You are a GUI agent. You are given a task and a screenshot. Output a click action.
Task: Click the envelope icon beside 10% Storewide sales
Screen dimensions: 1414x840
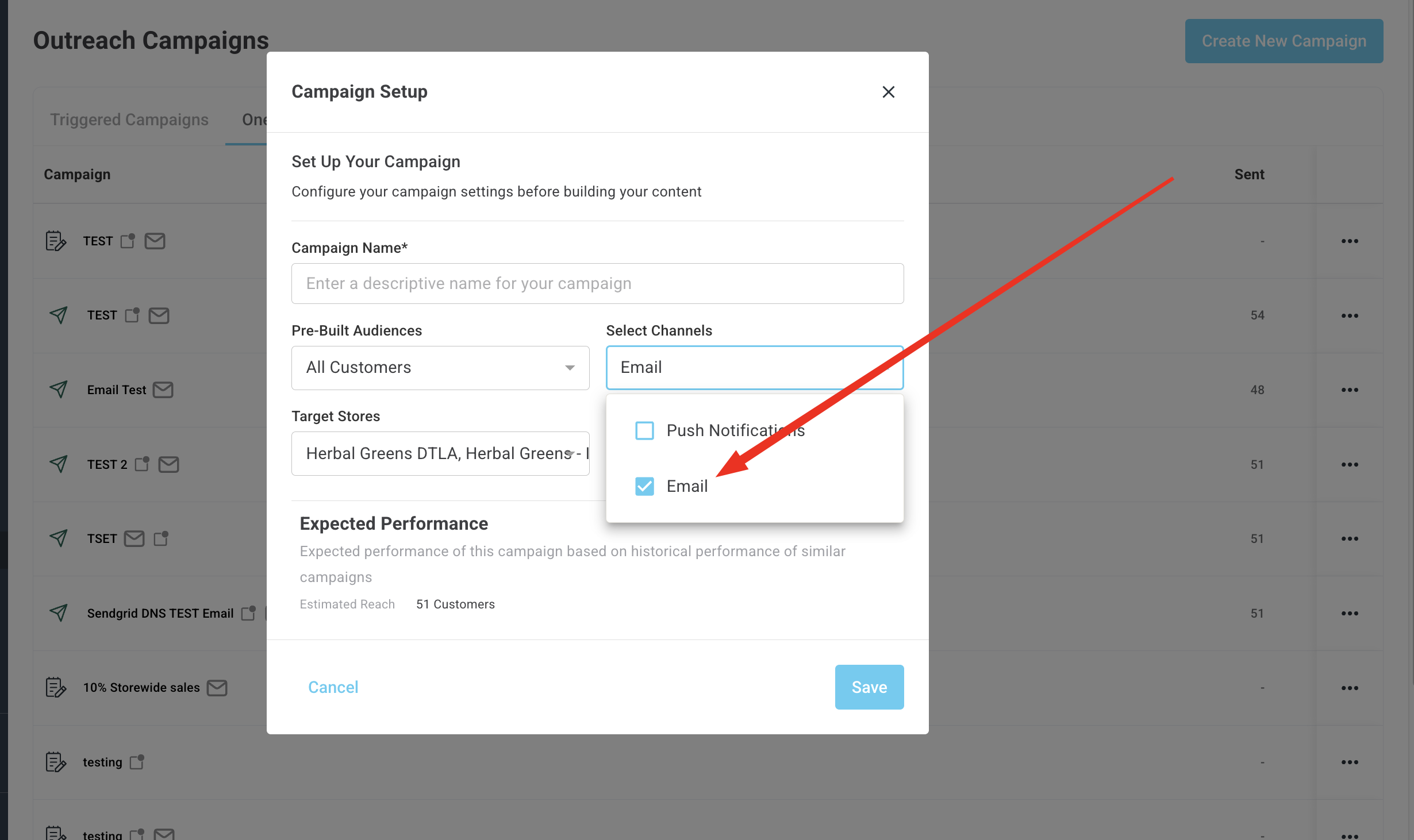pos(217,687)
